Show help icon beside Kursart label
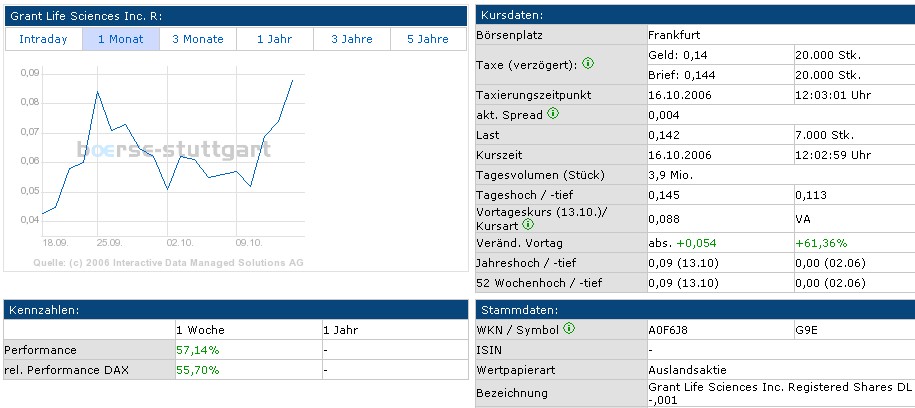 (528, 224)
